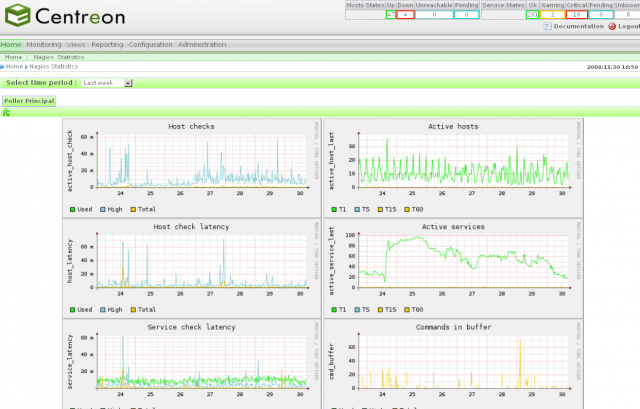Open the Configuration menu
The height and width of the screenshot is (409, 640).
[x=150, y=45]
